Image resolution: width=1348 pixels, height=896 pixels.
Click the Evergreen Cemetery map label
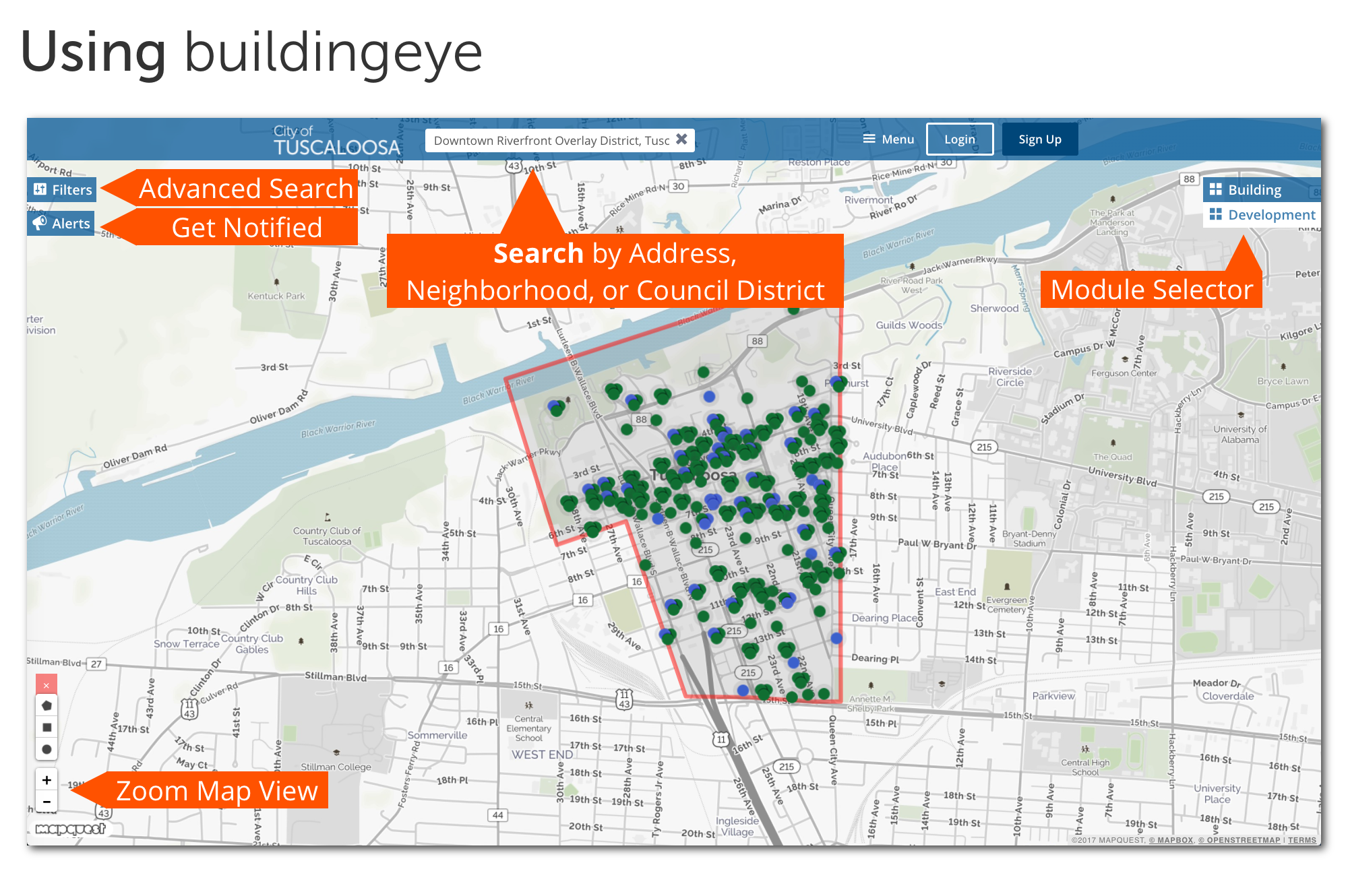(x=1006, y=605)
